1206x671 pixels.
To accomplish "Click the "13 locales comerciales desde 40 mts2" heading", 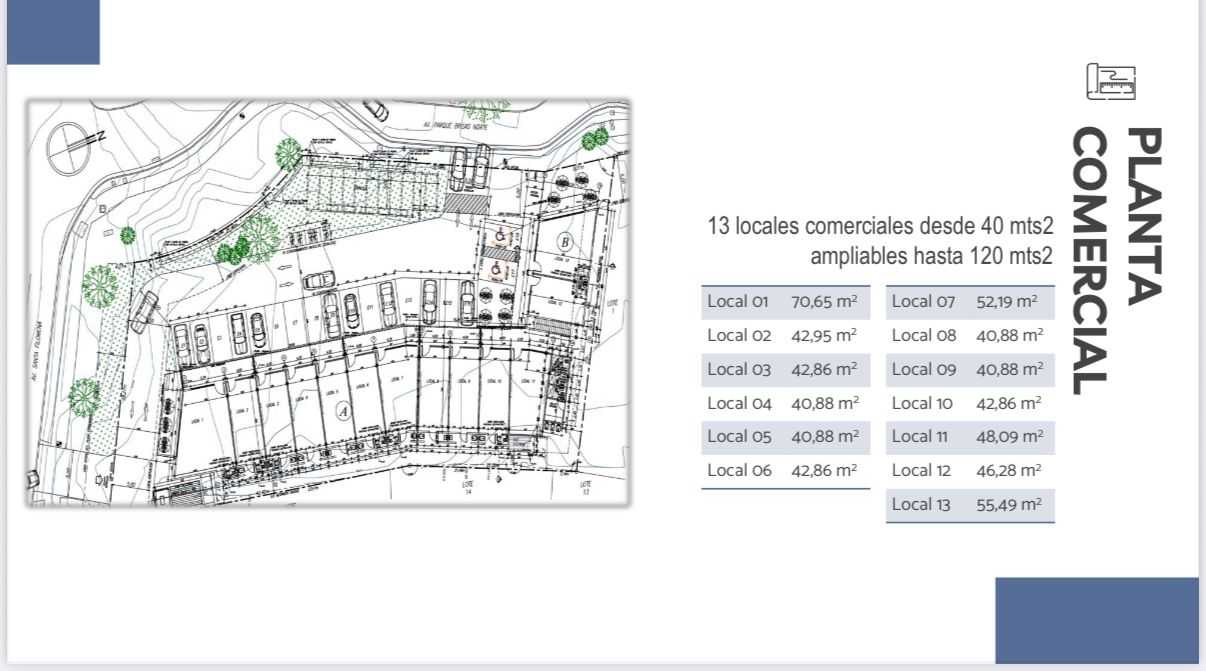I will coord(880,226).
